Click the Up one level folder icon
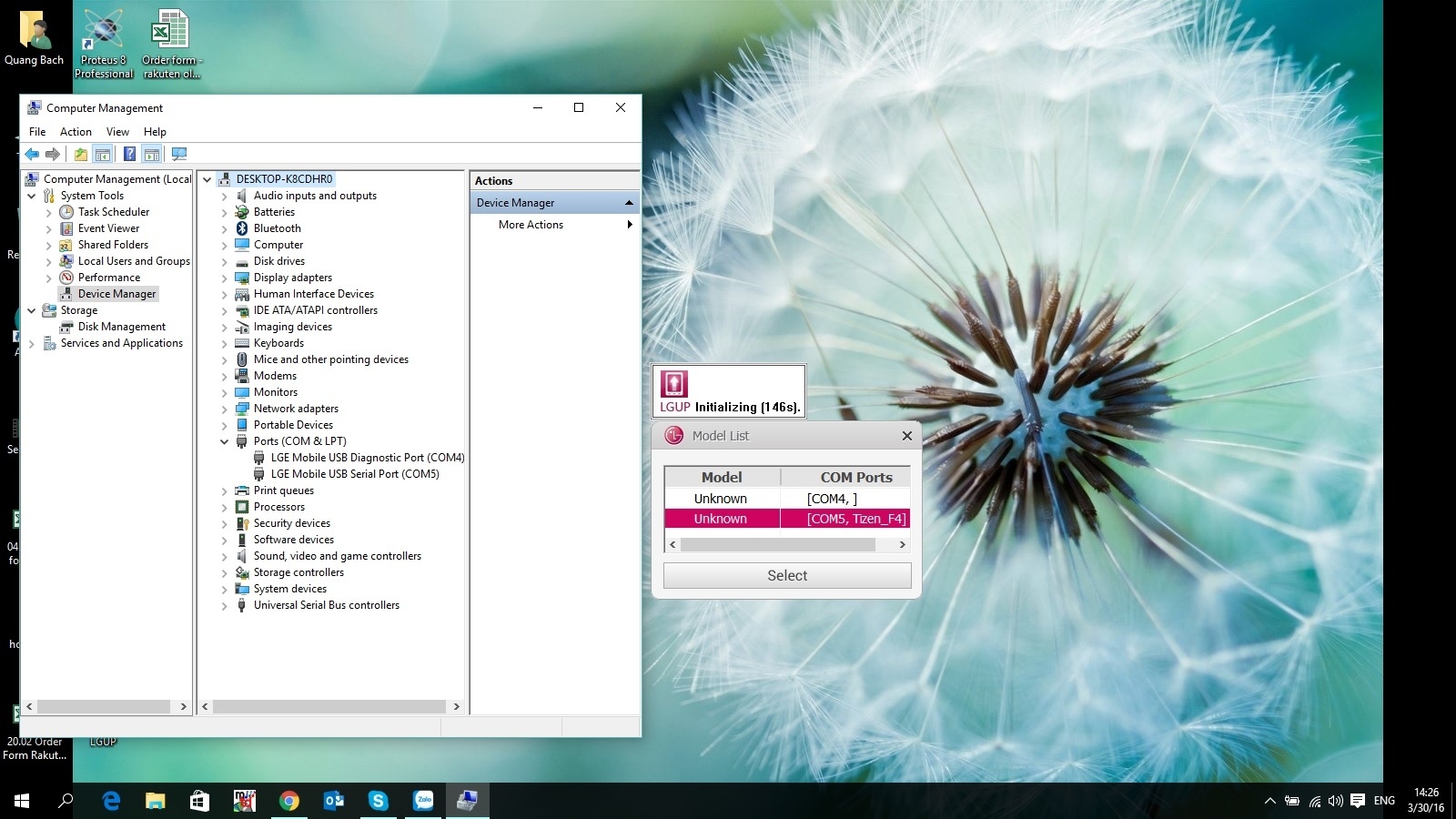 pos(81,154)
